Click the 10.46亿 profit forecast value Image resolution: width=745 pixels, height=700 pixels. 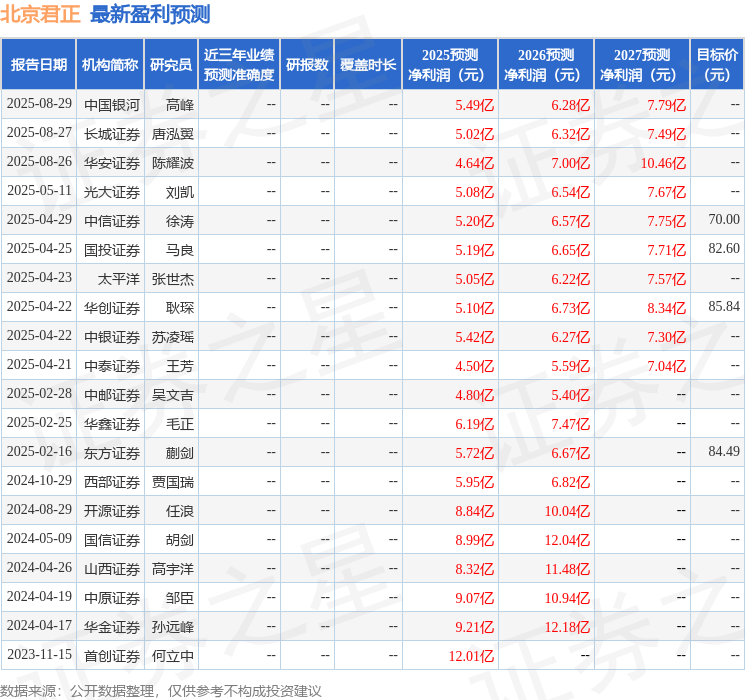tap(663, 163)
